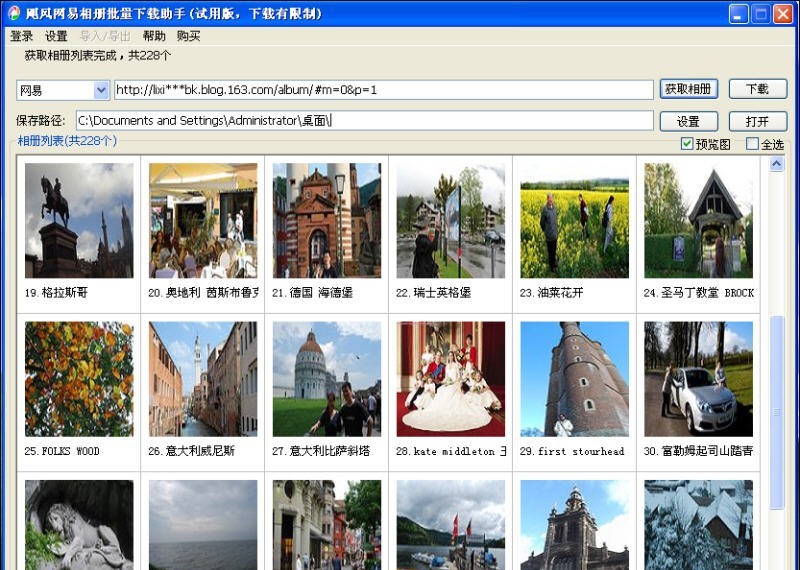Viewport: 800px width, 570px height.
Task: Select the lion sculpture album thumbnail
Action: click(79, 525)
